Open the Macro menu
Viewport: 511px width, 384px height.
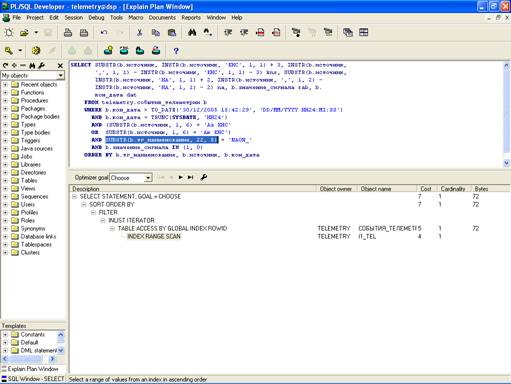coord(136,18)
